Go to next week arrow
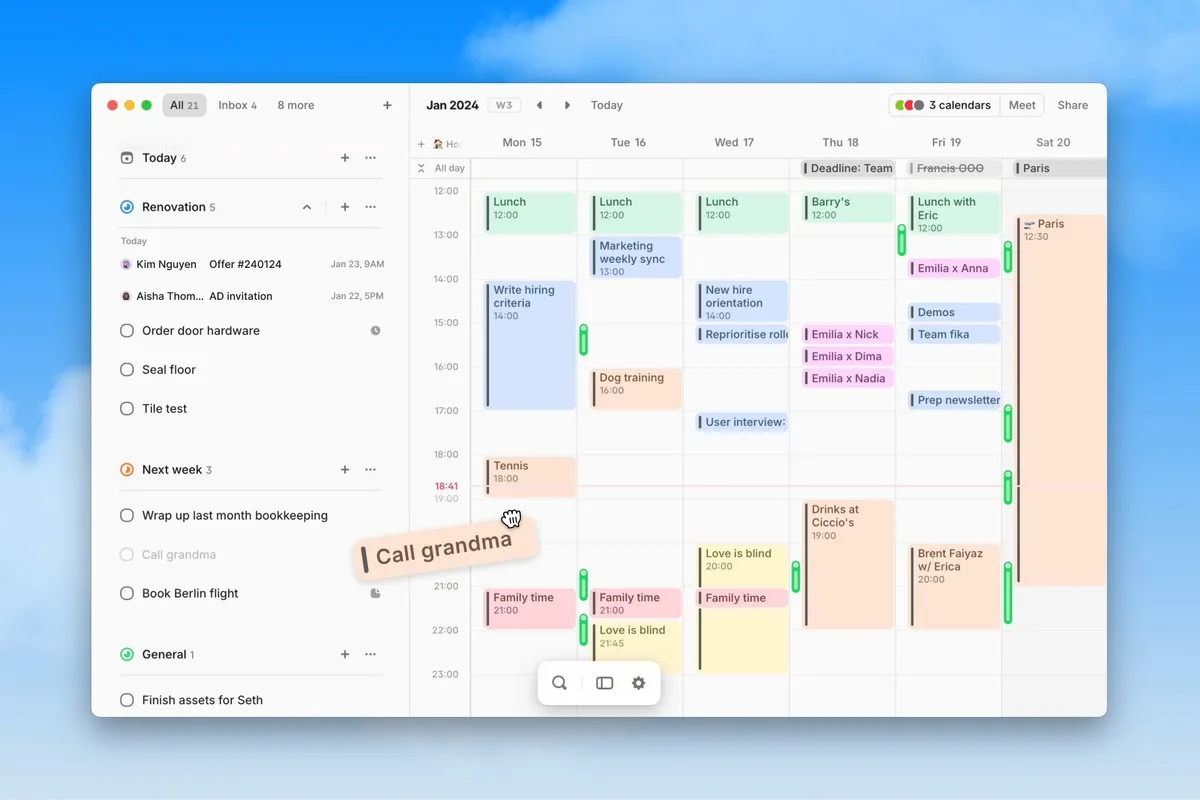 pos(567,105)
